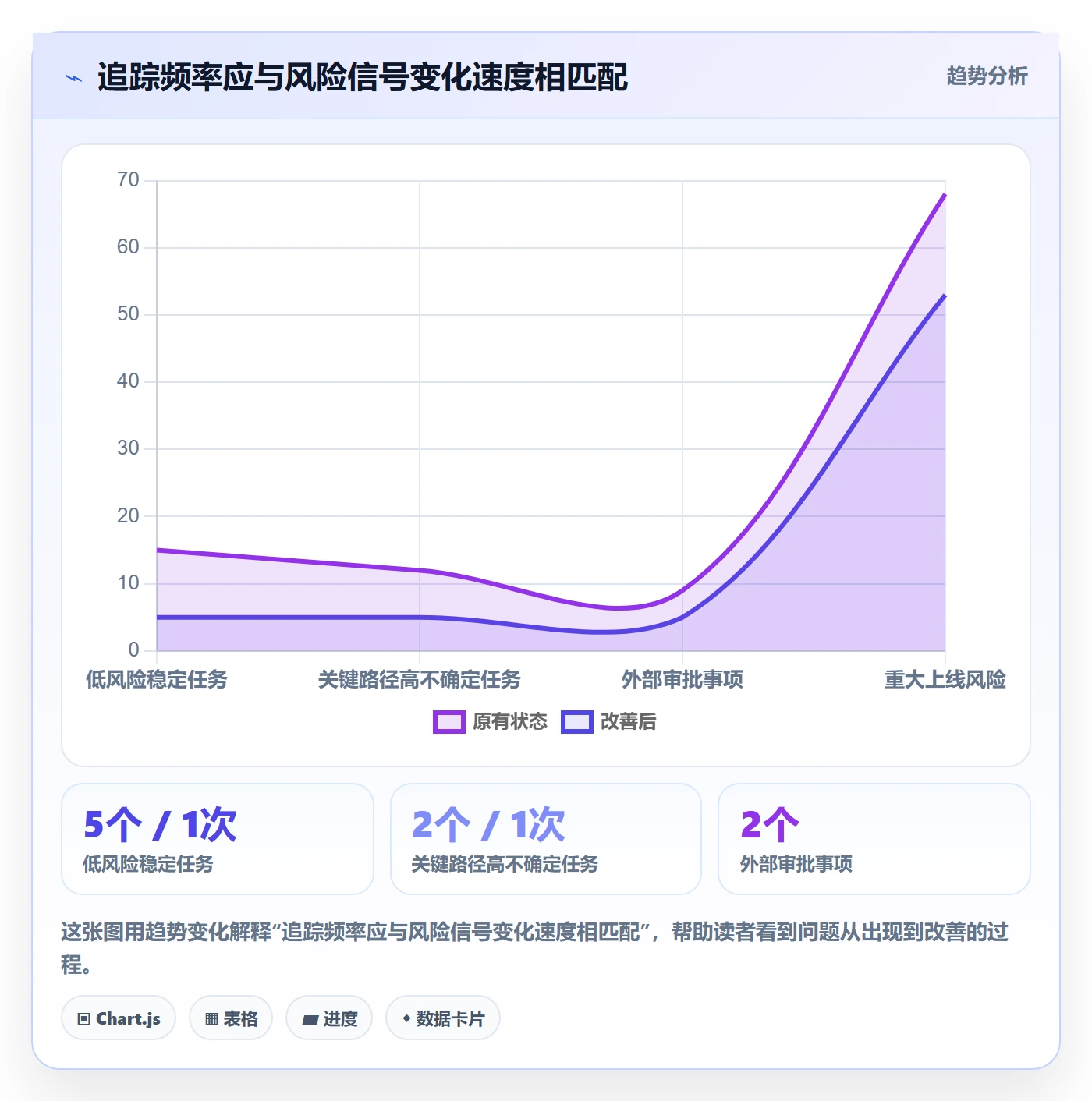The height and width of the screenshot is (1101, 1092).
Task: Click the 30 y-axis tick label
Action: [128, 448]
